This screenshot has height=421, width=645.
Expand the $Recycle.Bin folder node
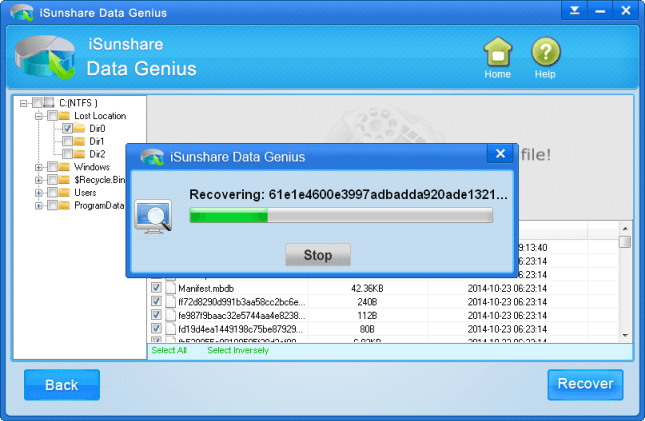tap(39, 180)
